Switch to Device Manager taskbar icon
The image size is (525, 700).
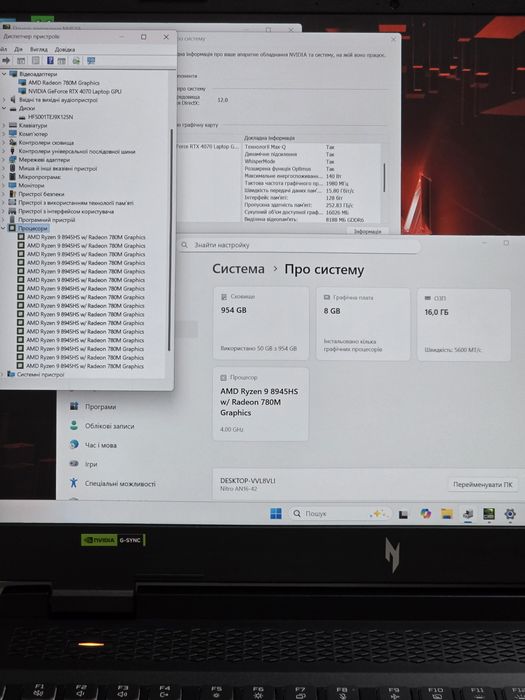(x=468, y=514)
